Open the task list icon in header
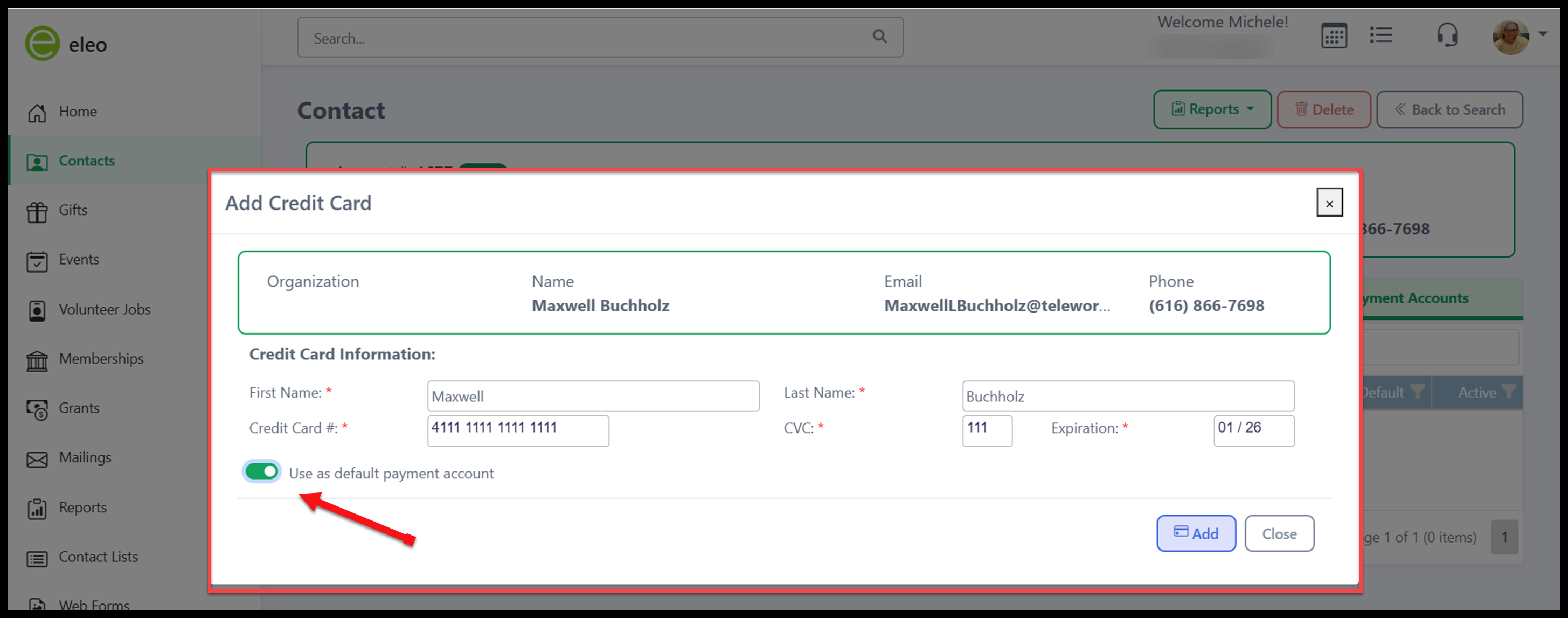Screen dimensions: 1568x618 pos(1381,36)
